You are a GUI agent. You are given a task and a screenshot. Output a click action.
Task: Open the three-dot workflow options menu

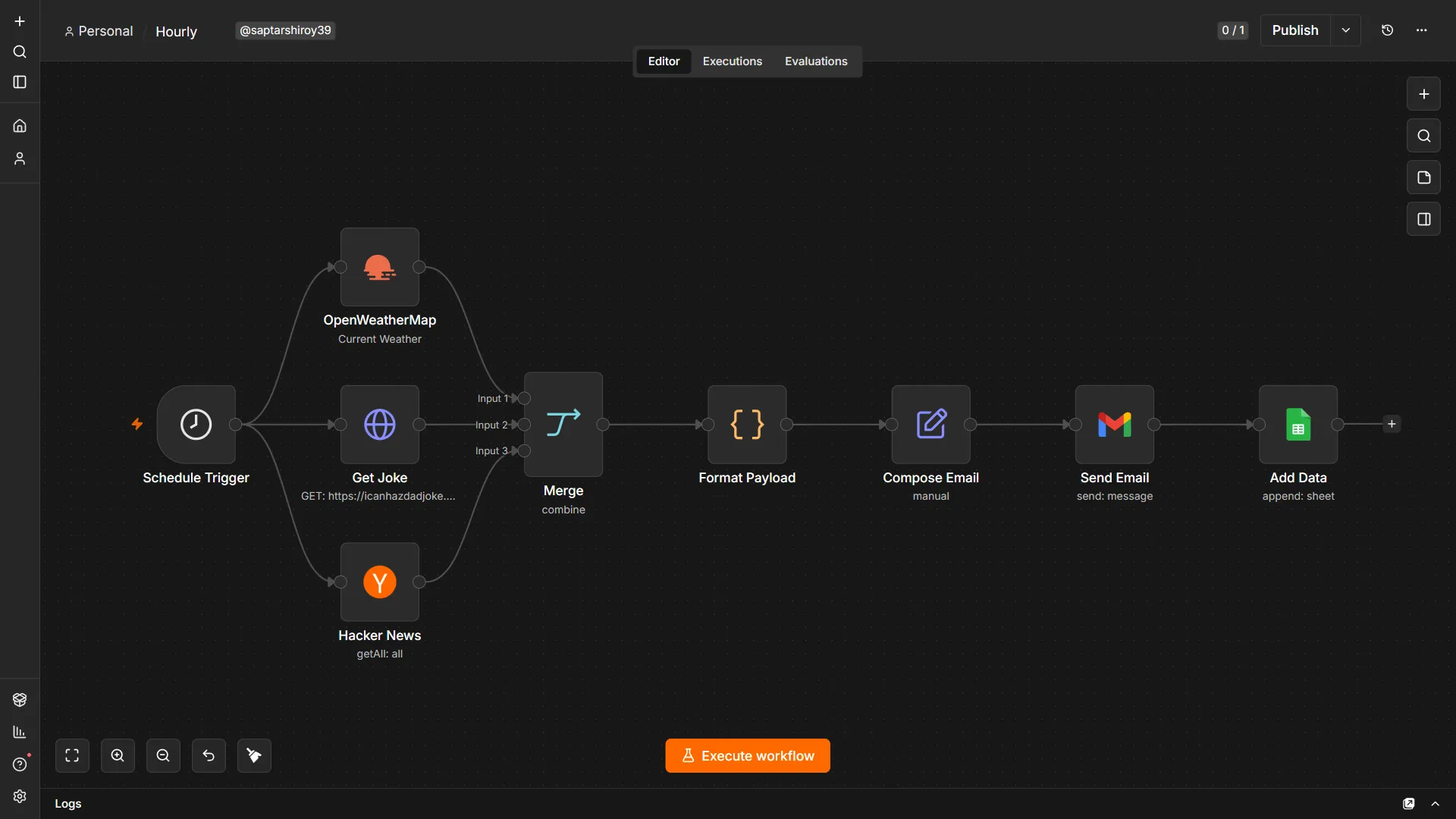[1421, 30]
